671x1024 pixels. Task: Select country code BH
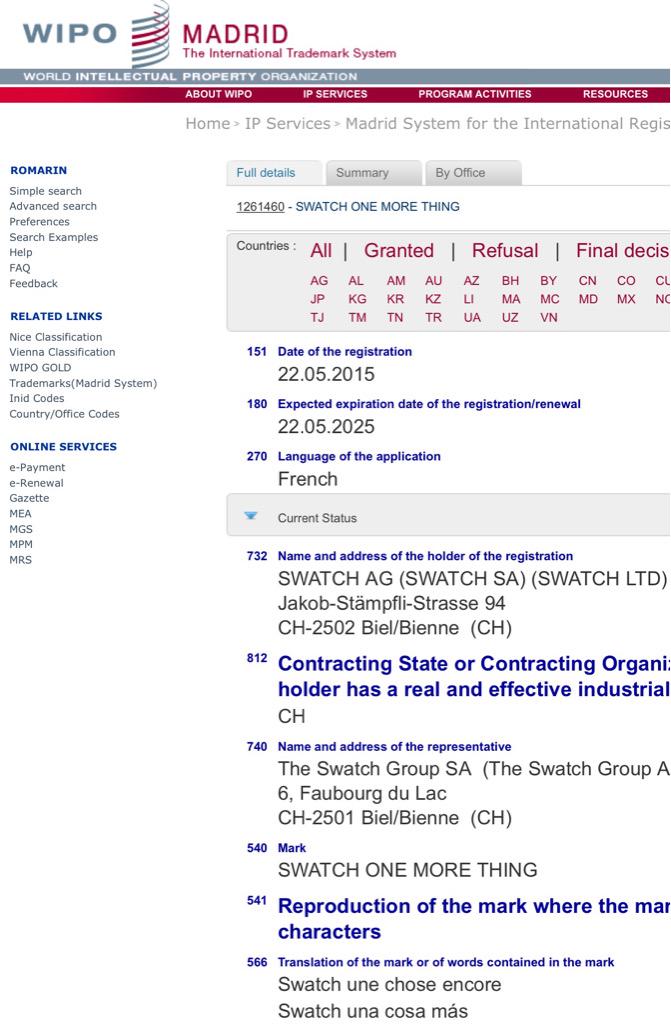click(x=510, y=281)
